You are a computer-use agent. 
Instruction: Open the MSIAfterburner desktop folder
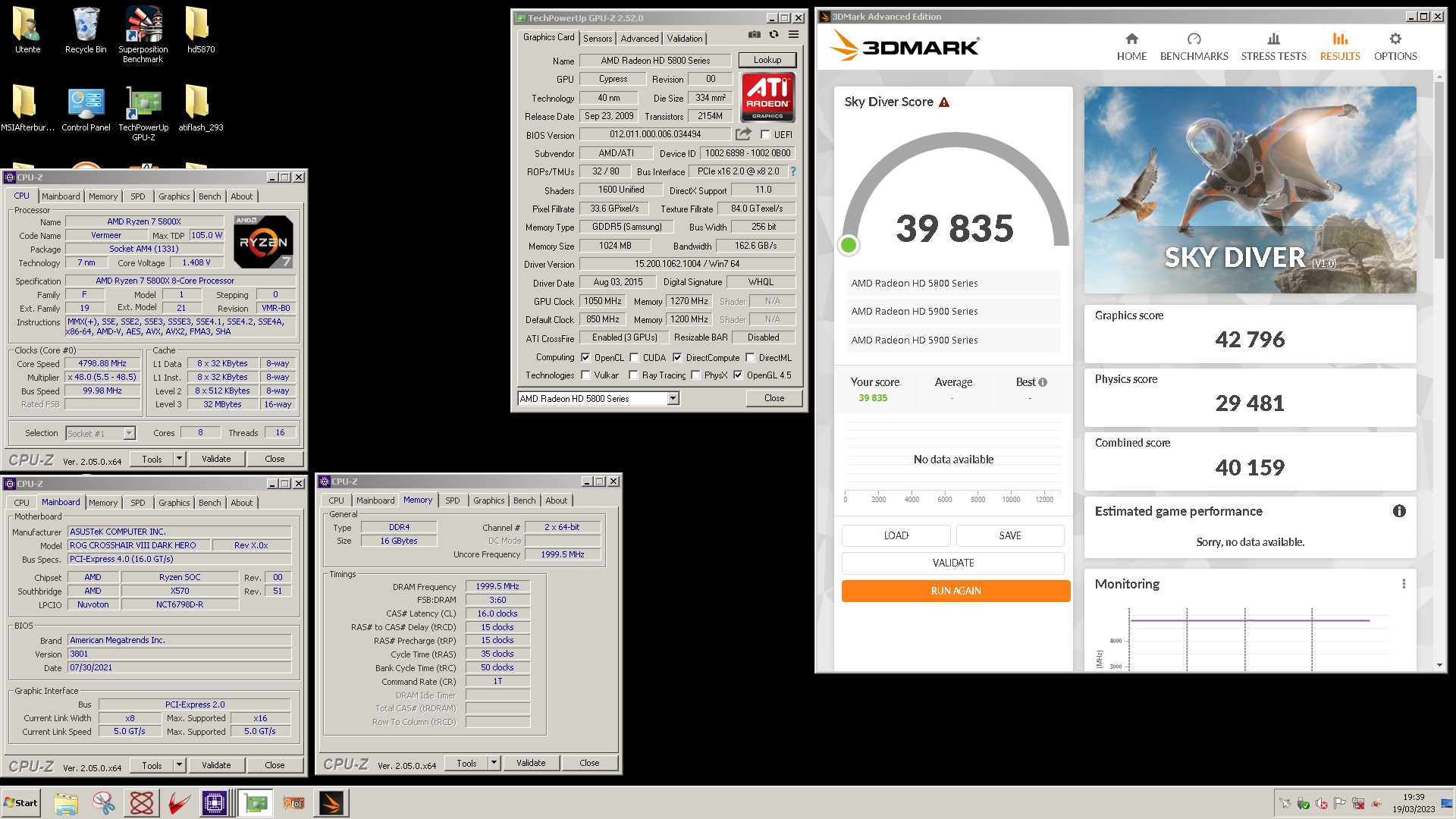(27, 108)
